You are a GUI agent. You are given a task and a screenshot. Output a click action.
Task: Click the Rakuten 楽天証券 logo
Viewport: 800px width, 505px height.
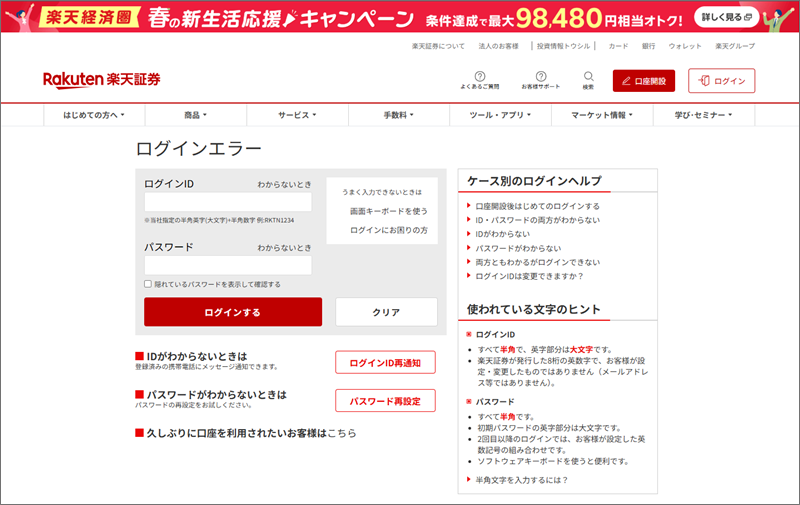(x=101, y=80)
